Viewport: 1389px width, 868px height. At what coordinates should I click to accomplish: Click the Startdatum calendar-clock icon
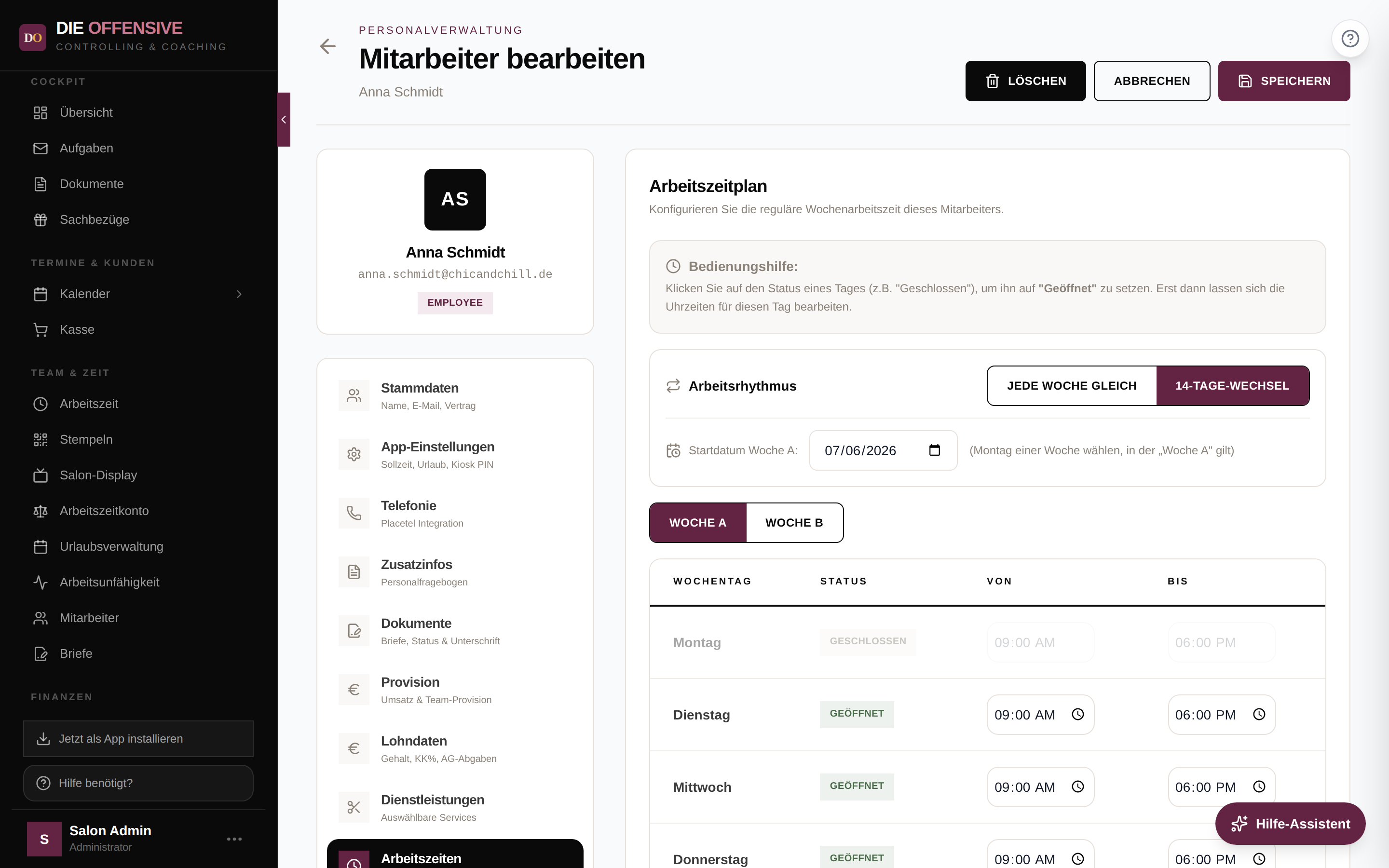673,451
